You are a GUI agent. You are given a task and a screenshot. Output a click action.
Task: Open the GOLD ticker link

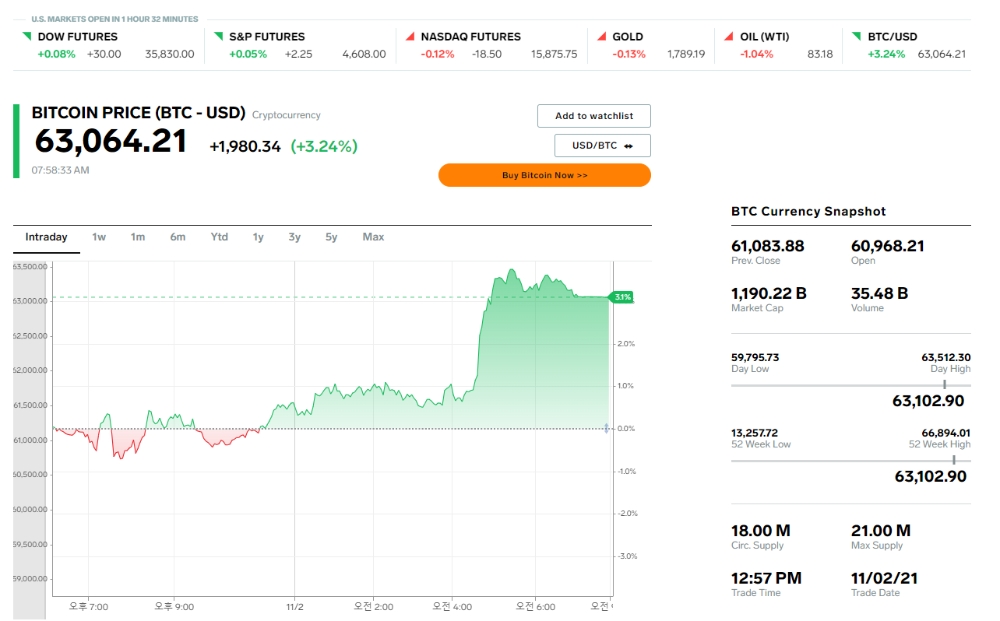(x=628, y=36)
